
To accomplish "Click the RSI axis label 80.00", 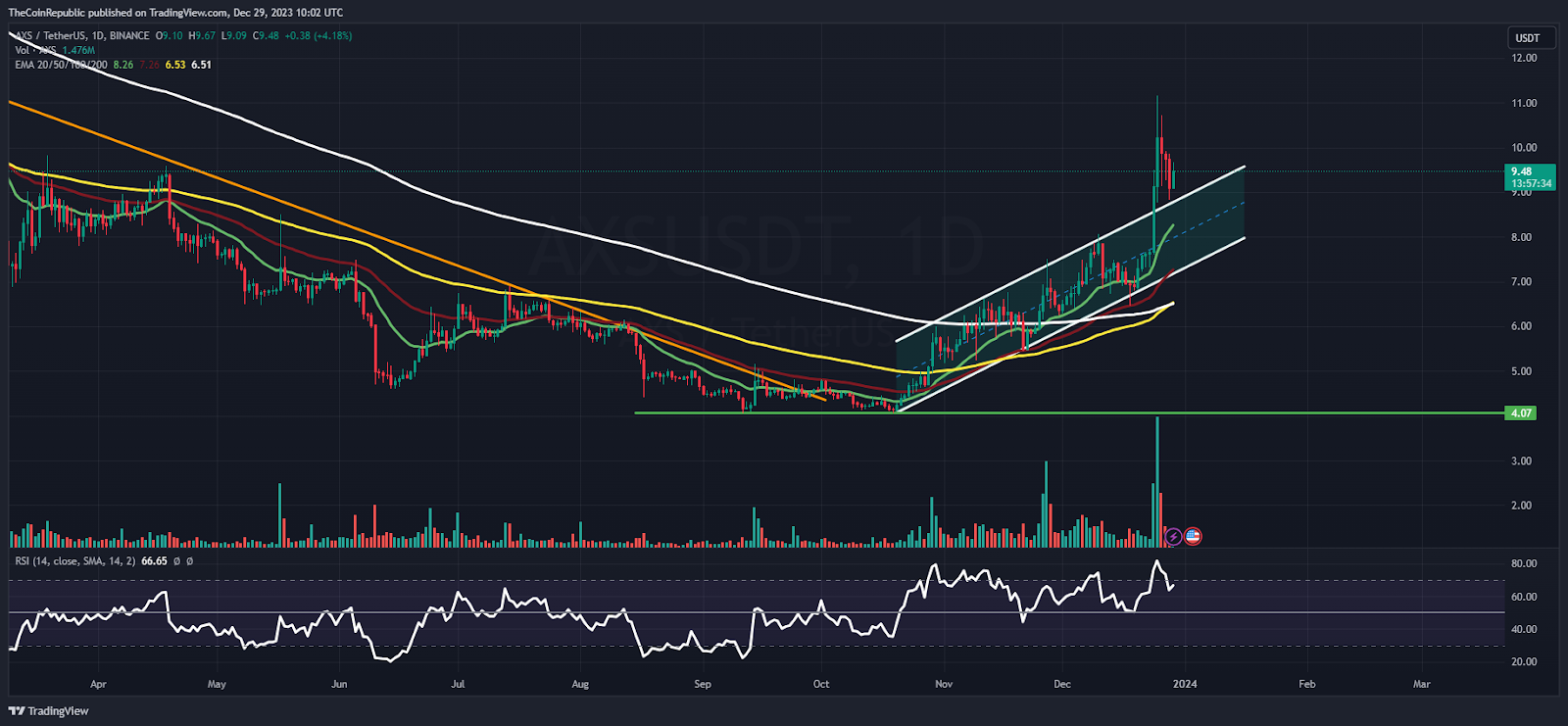I will (1524, 563).
